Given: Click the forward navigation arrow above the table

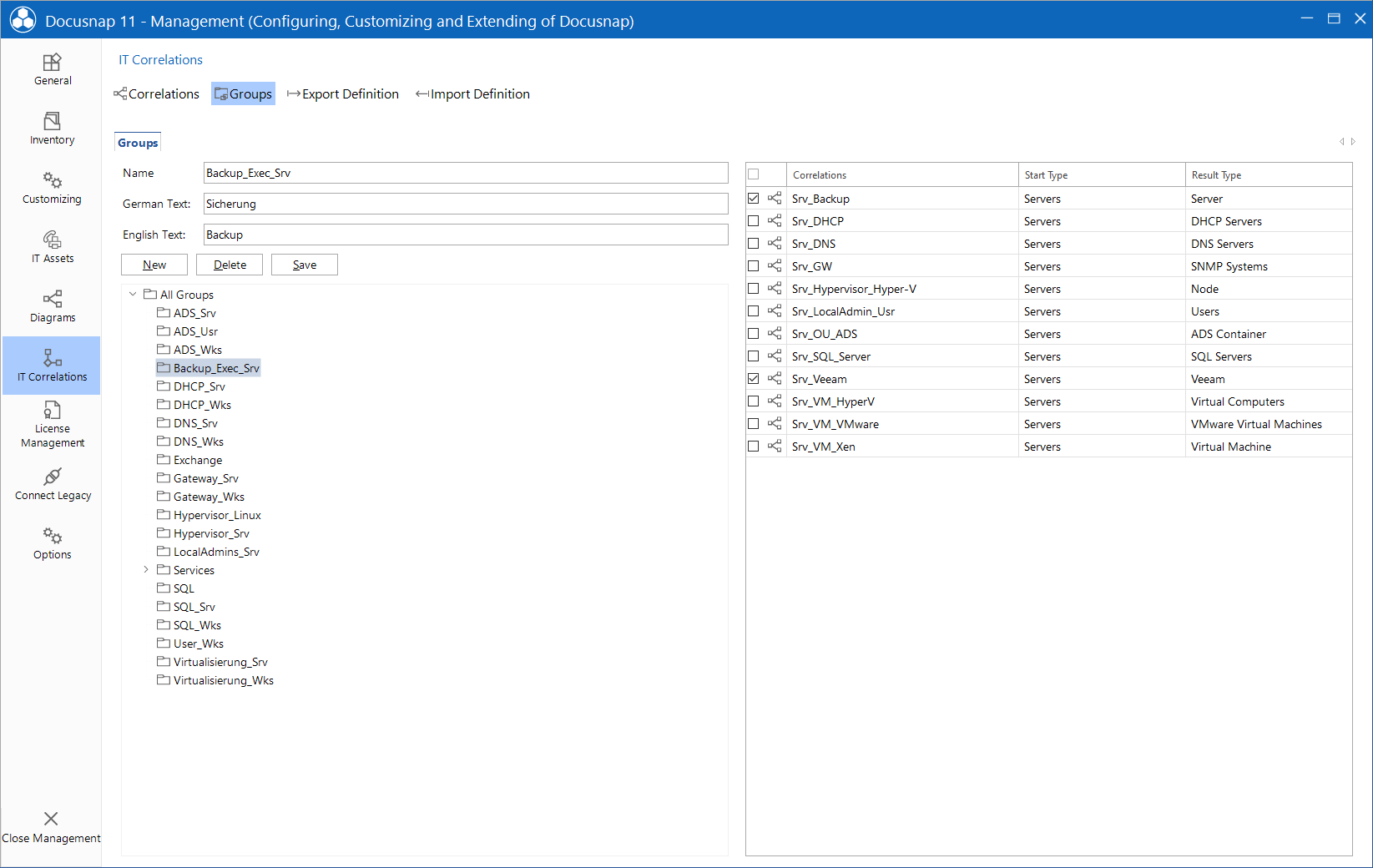Looking at the screenshot, I should click(x=1353, y=141).
